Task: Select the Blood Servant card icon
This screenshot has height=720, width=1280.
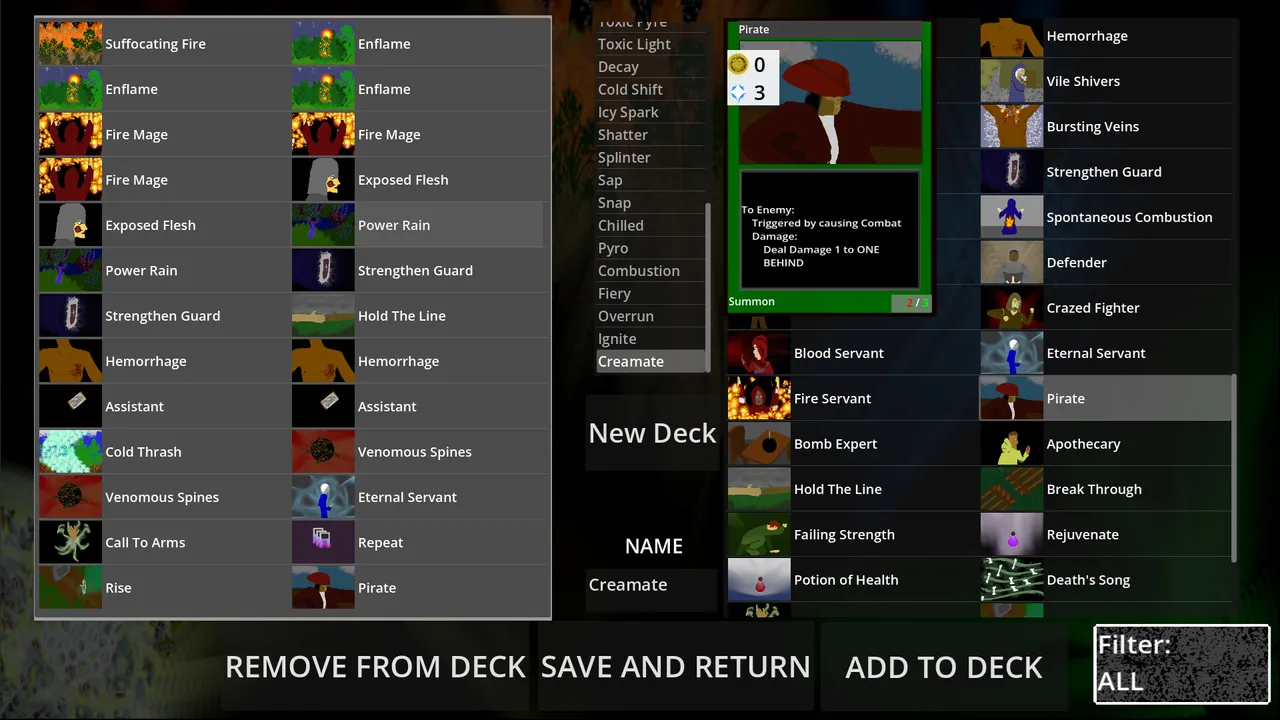Action: tap(759, 353)
